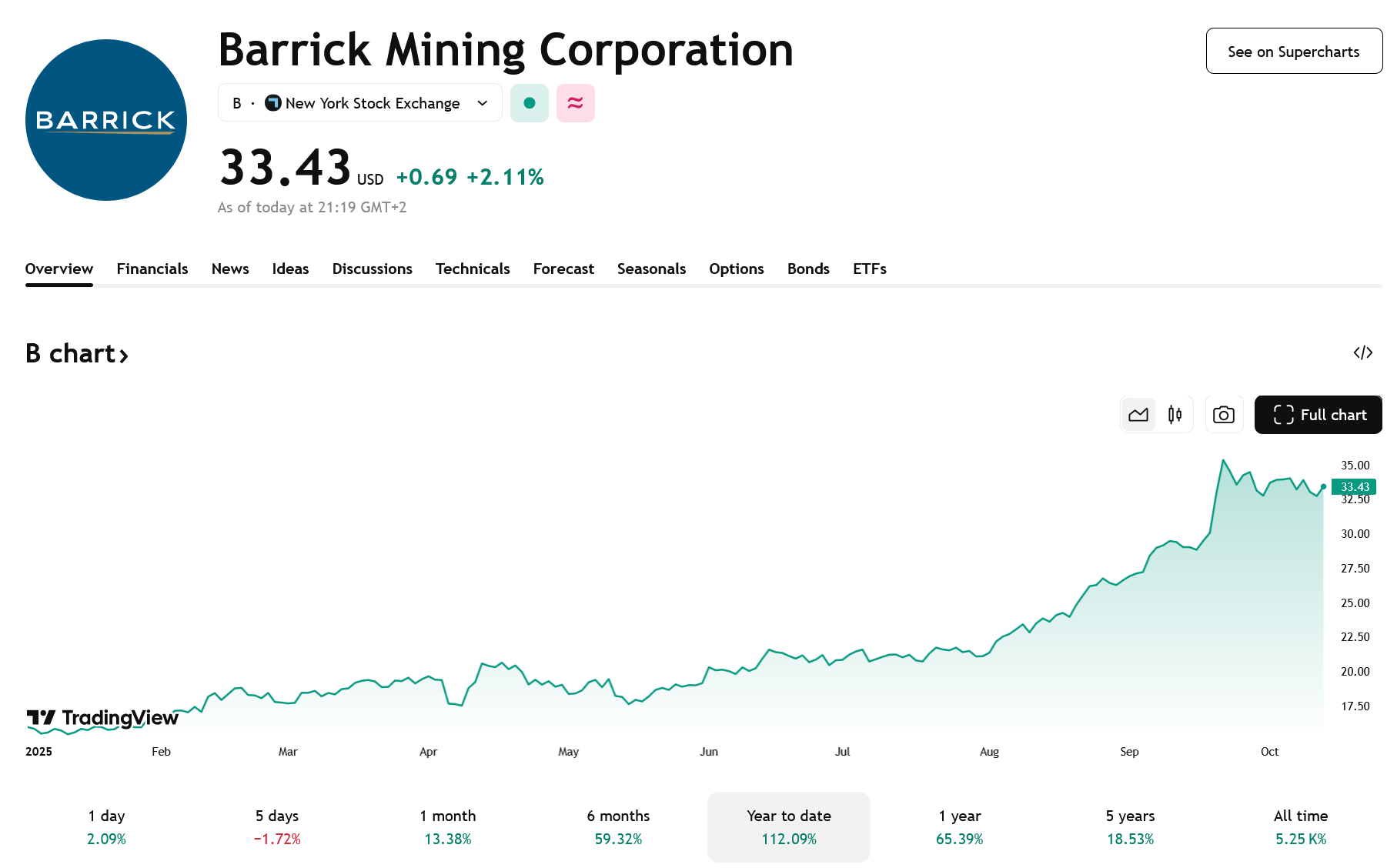This screenshot has width=1387, height=868.
Task: Open the News tab
Action: pos(229,269)
